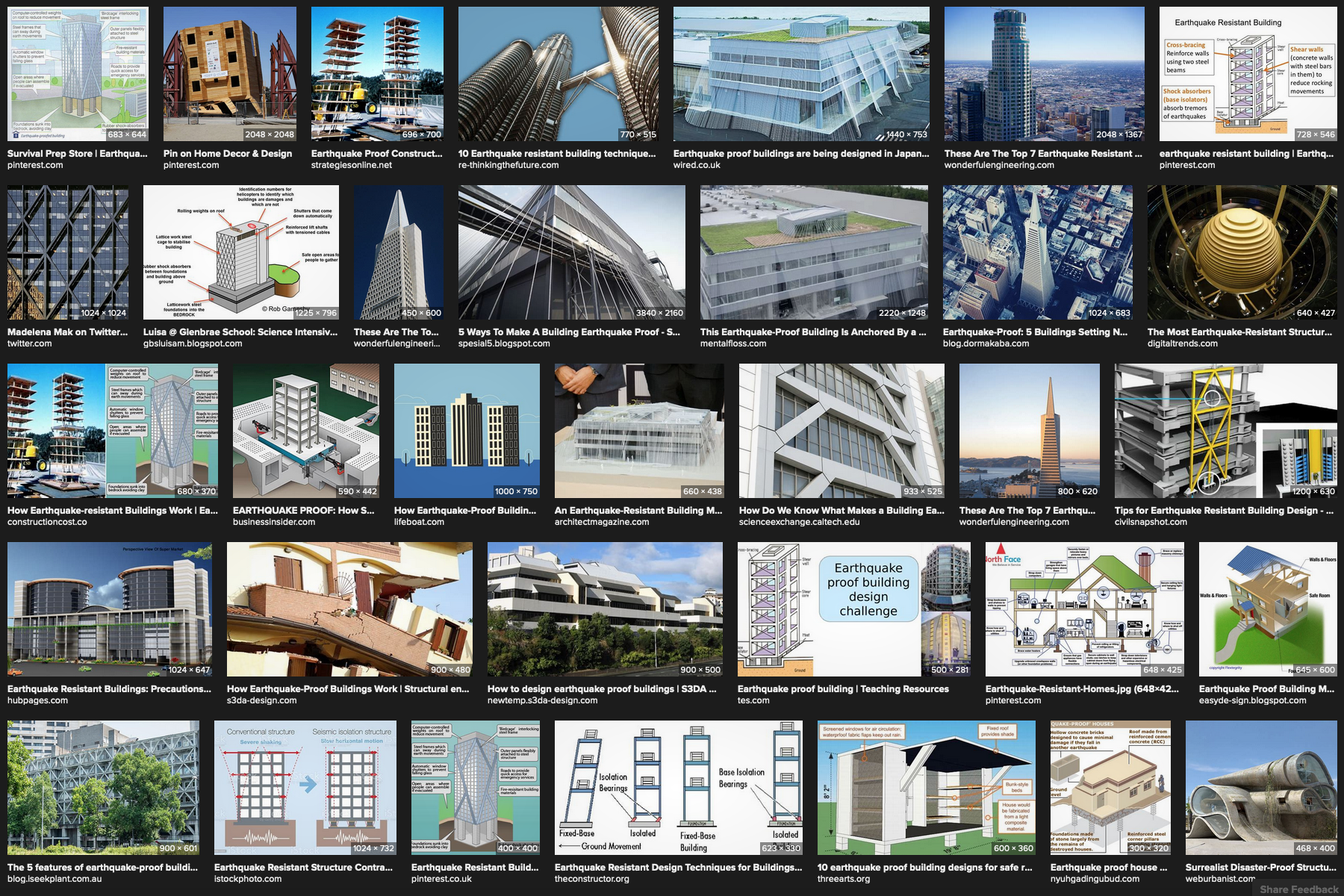
Task: Open 'Earthquake proof building | Teaching Resources' title
Action: tap(843, 688)
